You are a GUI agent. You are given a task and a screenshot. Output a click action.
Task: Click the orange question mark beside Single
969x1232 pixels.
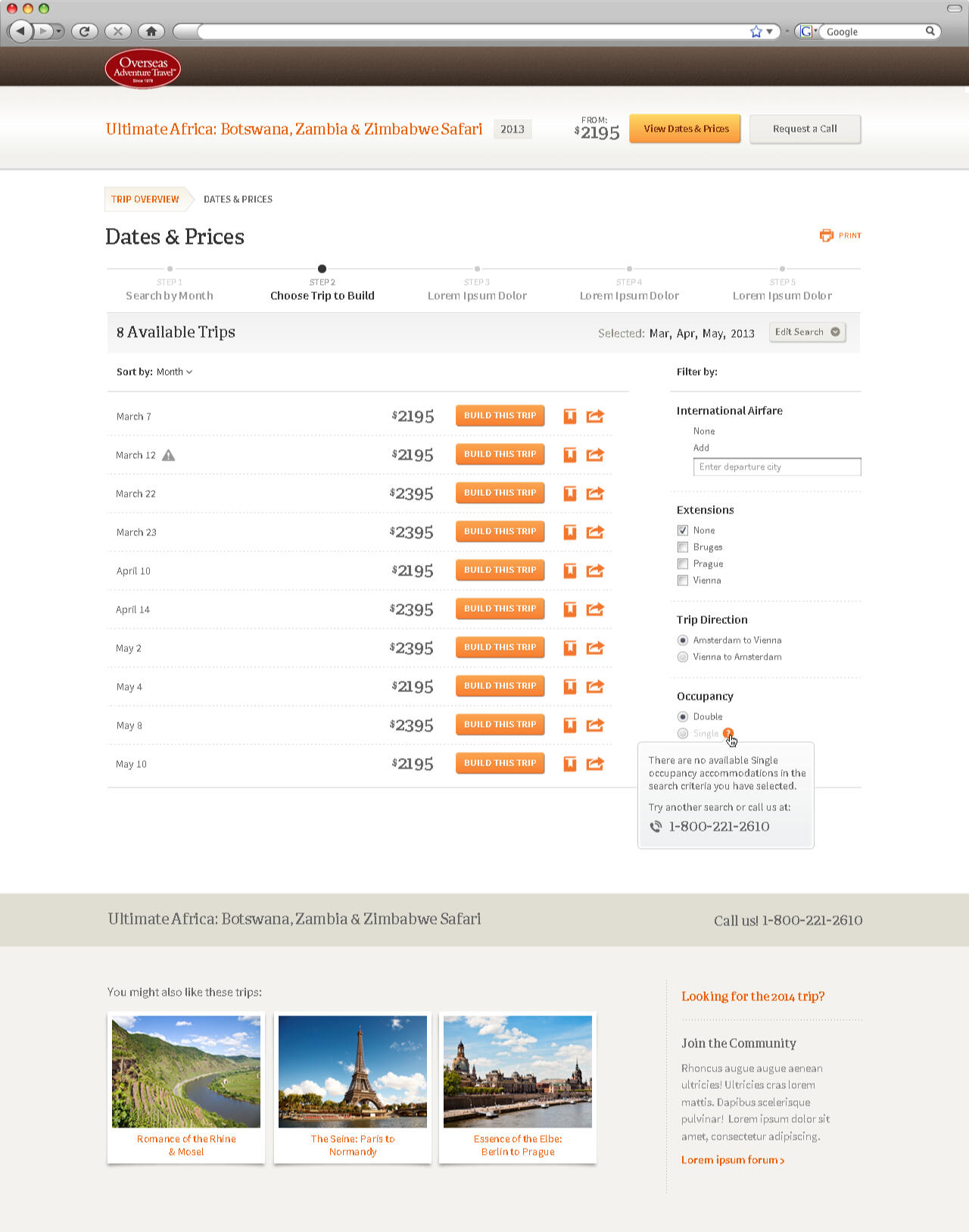[x=728, y=733]
